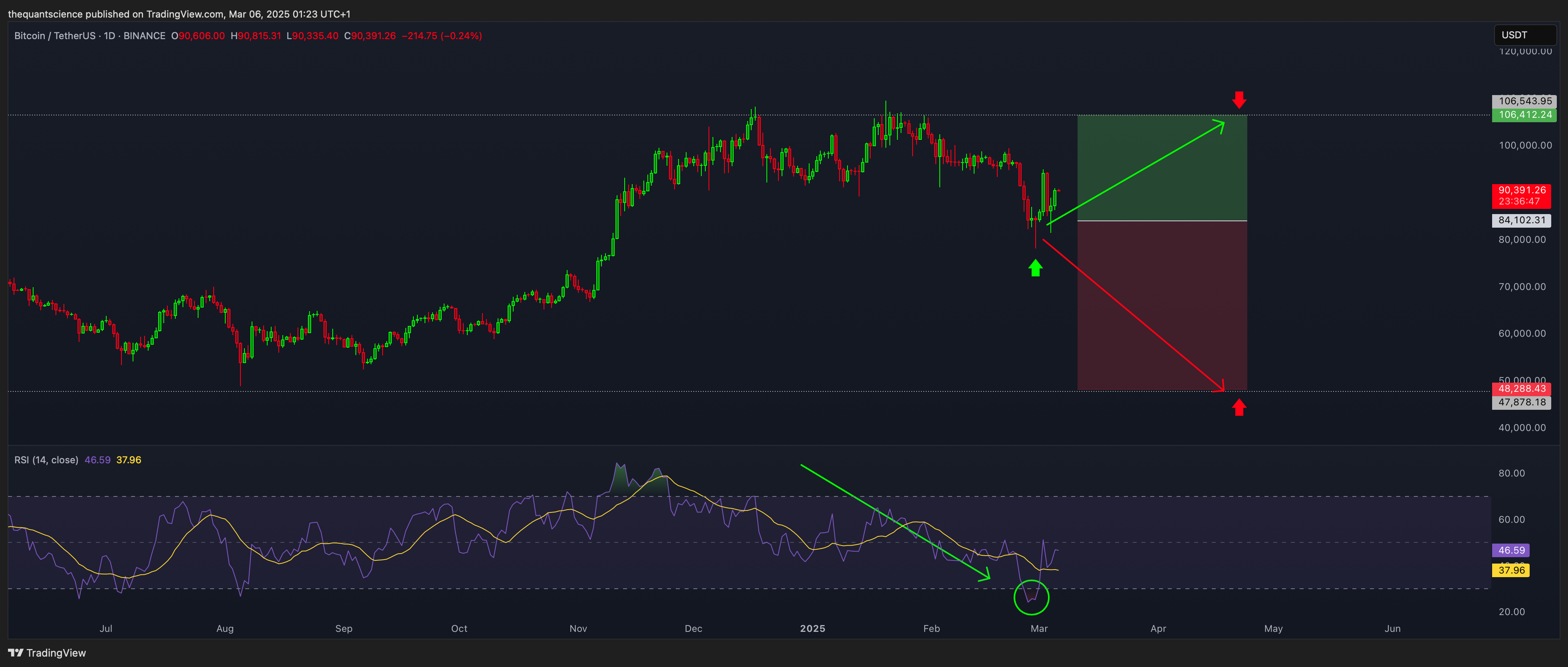Click 40,000.00 on the price axis

[1522, 428]
